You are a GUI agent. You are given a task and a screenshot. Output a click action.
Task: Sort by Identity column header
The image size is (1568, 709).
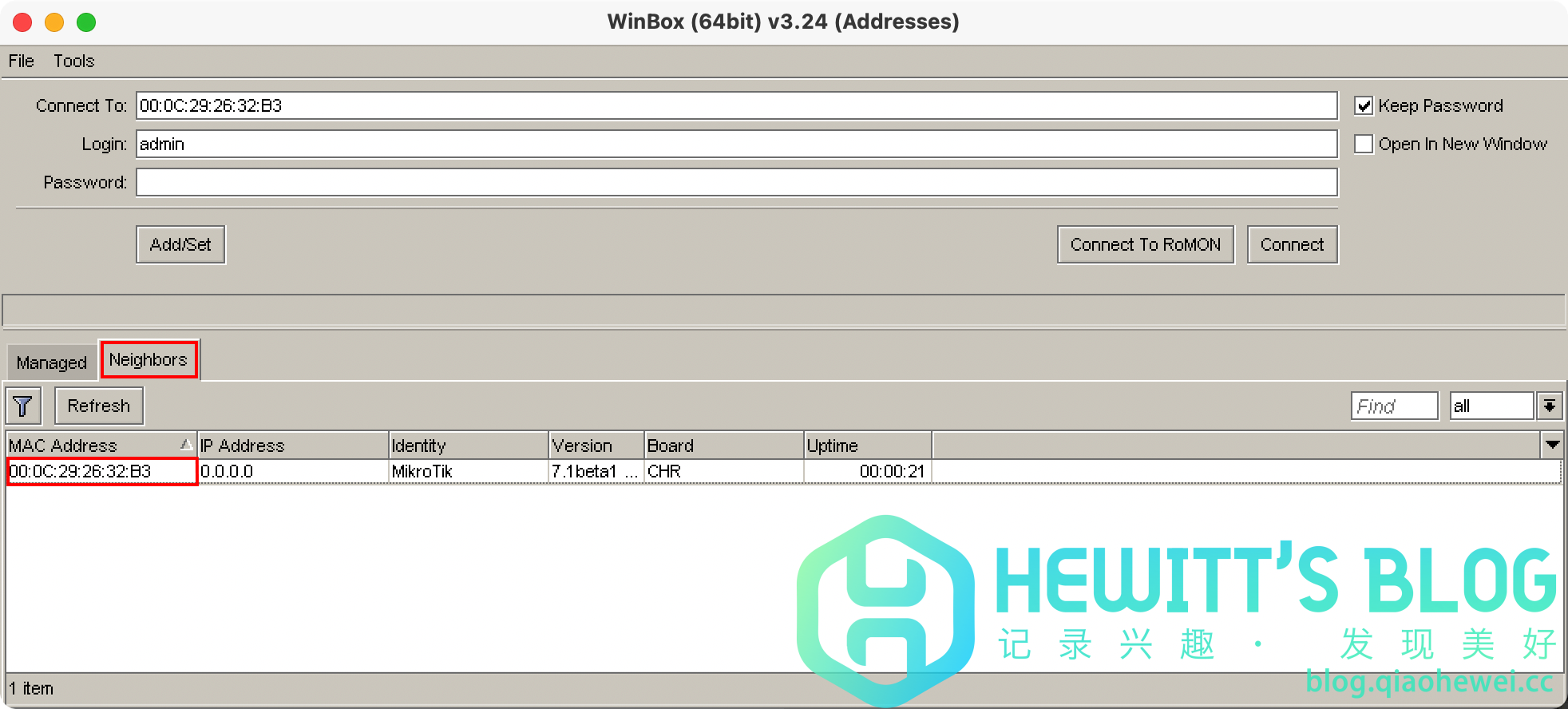(469, 445)
